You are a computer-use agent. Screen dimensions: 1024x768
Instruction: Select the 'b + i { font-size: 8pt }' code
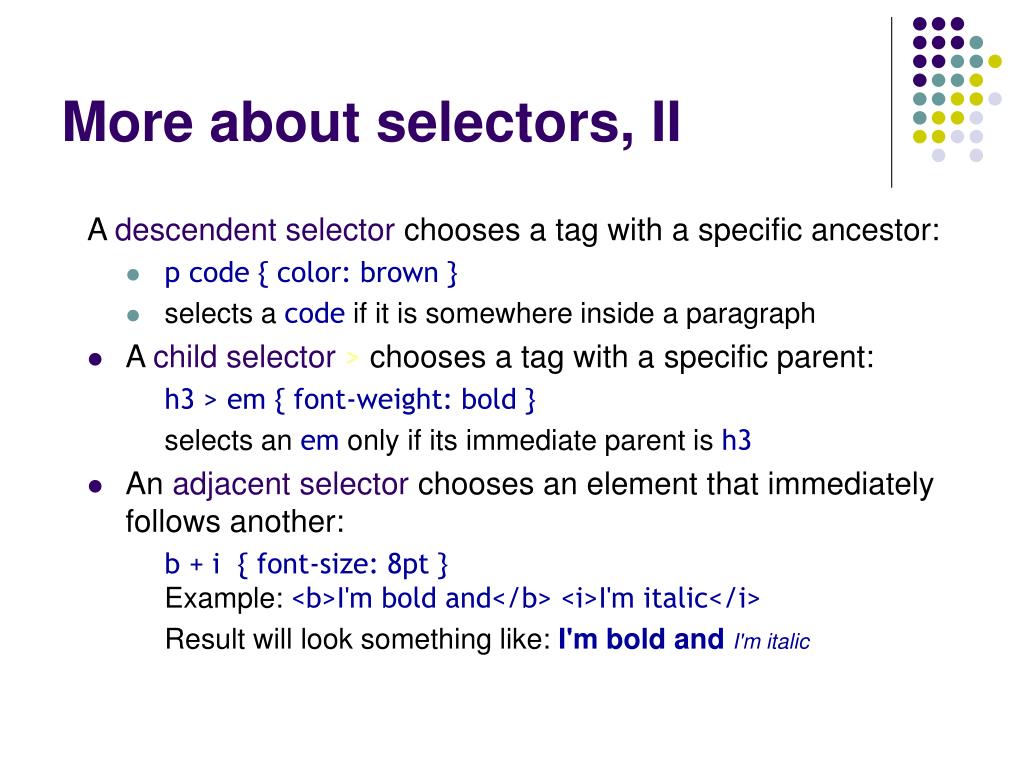306,564
